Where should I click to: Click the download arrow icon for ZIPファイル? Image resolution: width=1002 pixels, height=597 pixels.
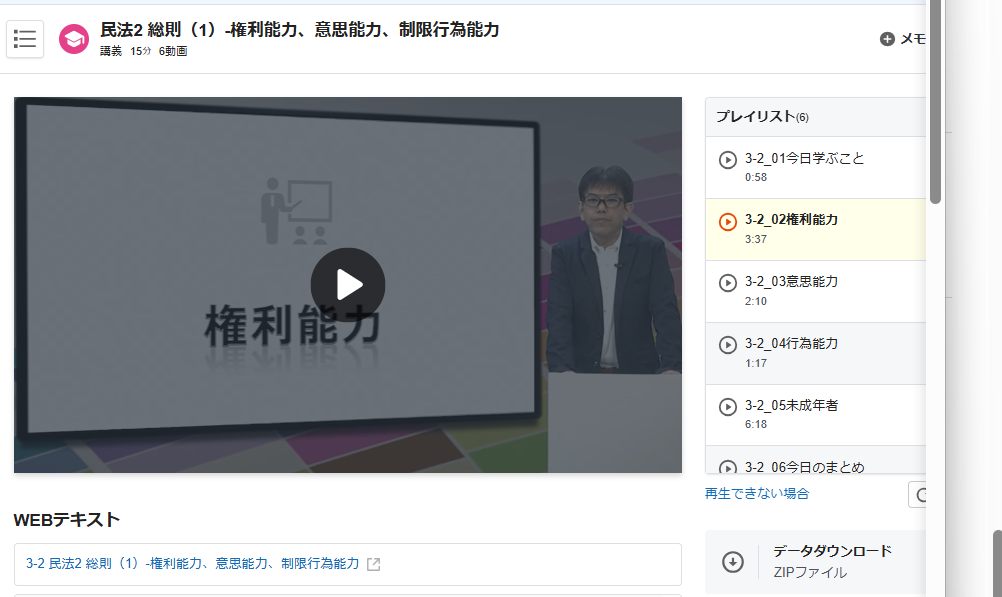click(733, 562)
